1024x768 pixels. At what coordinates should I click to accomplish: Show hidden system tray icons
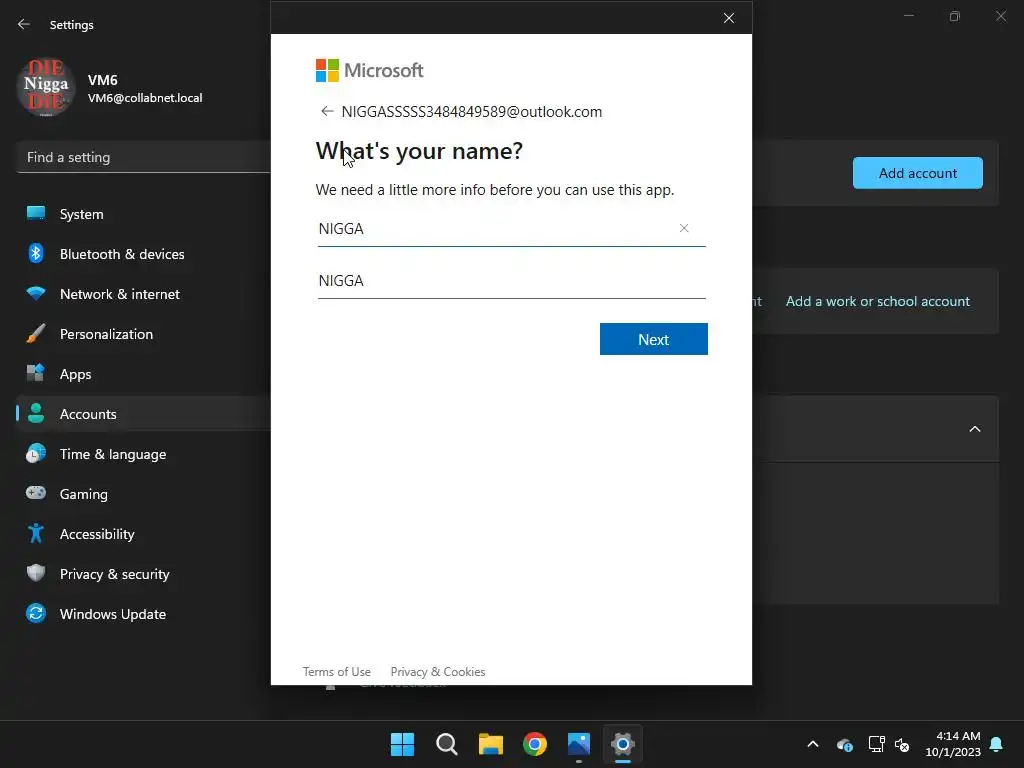pyautogui.click(x=813, y=744)
